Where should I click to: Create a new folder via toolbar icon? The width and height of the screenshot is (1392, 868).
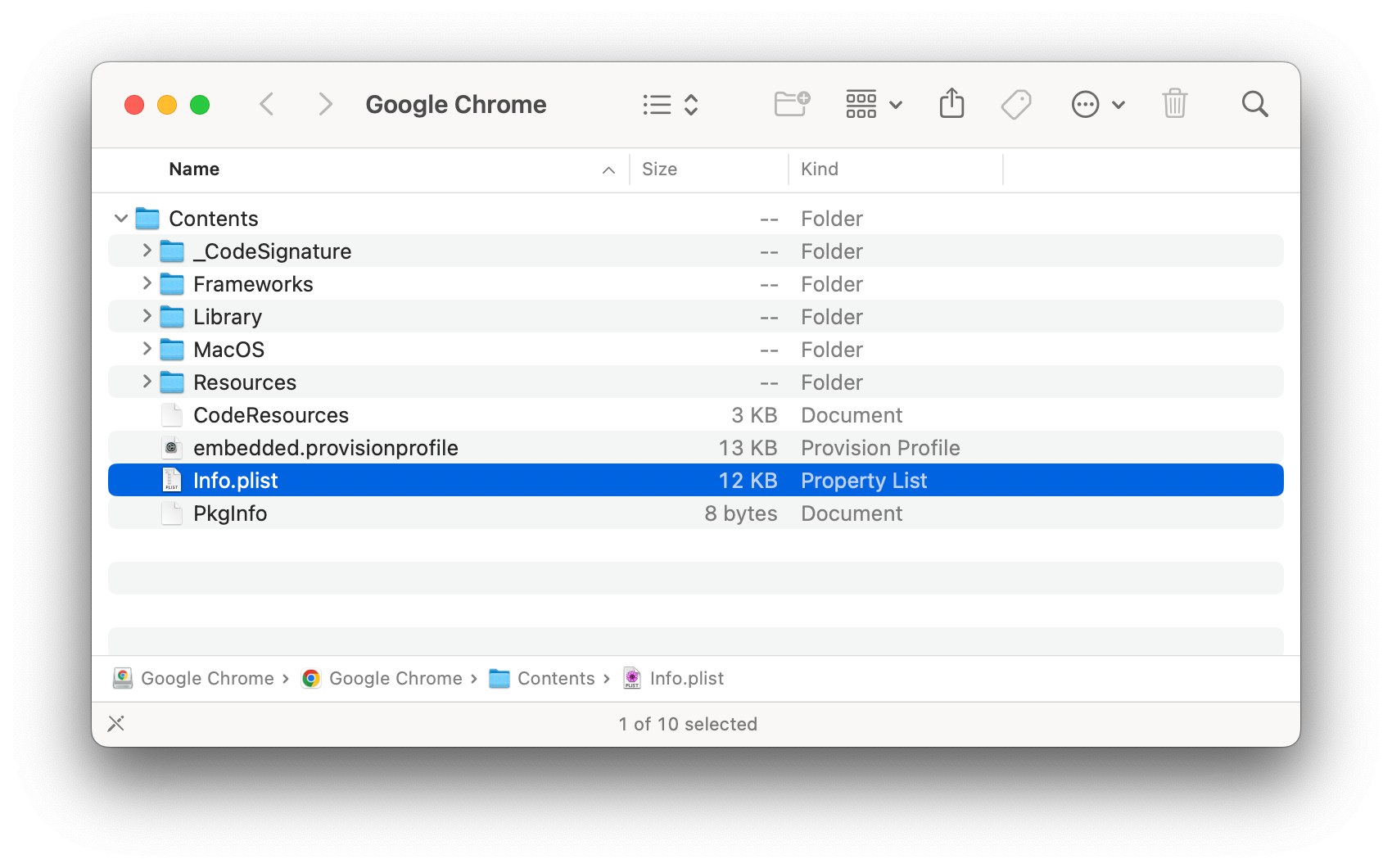(x=791, y=105)
